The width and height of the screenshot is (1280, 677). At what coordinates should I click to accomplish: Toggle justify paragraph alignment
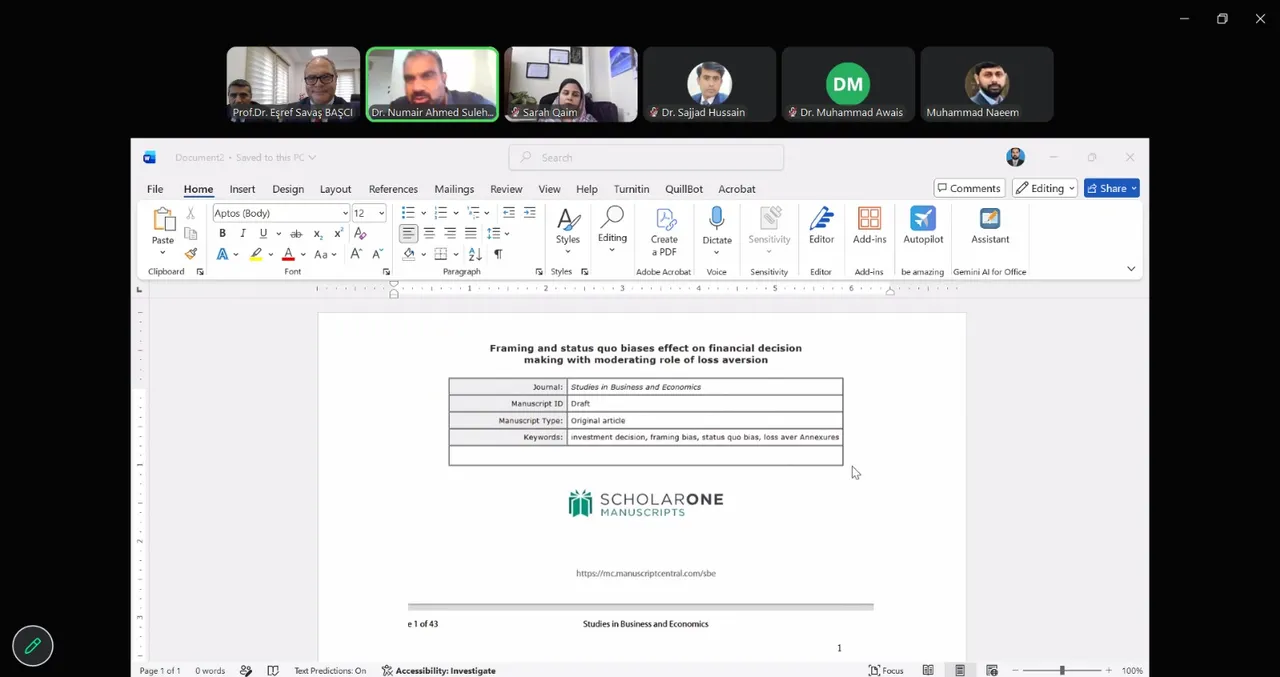click(x=470, y=233)
